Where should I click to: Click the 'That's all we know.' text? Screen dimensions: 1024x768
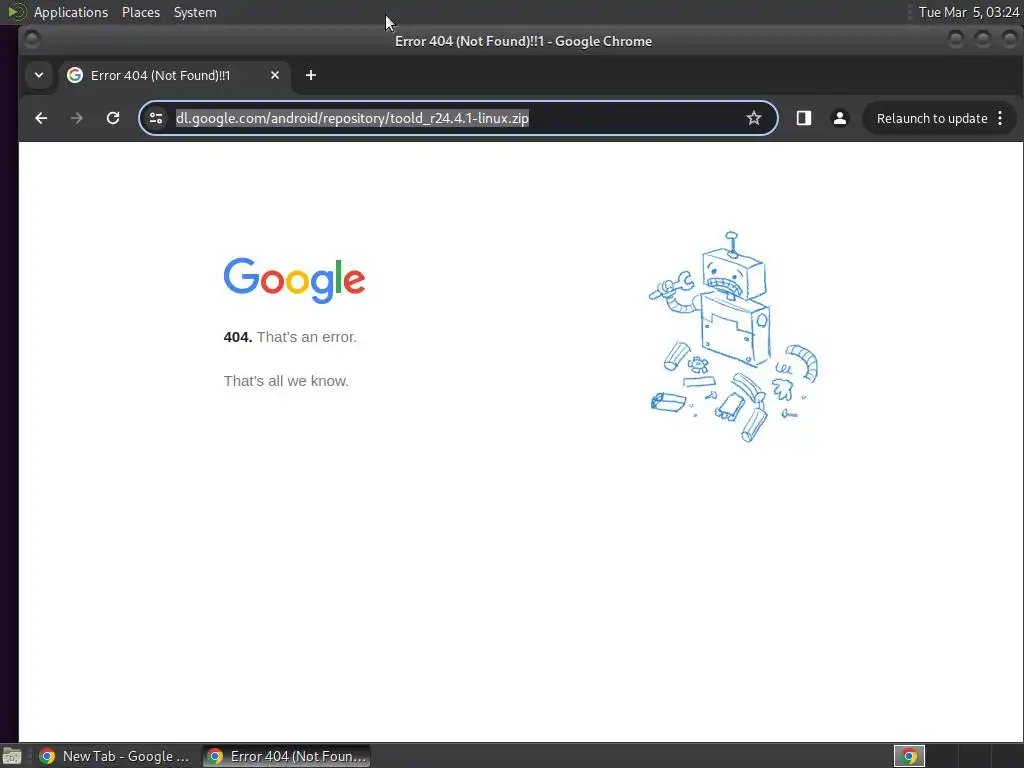(286, 381)
